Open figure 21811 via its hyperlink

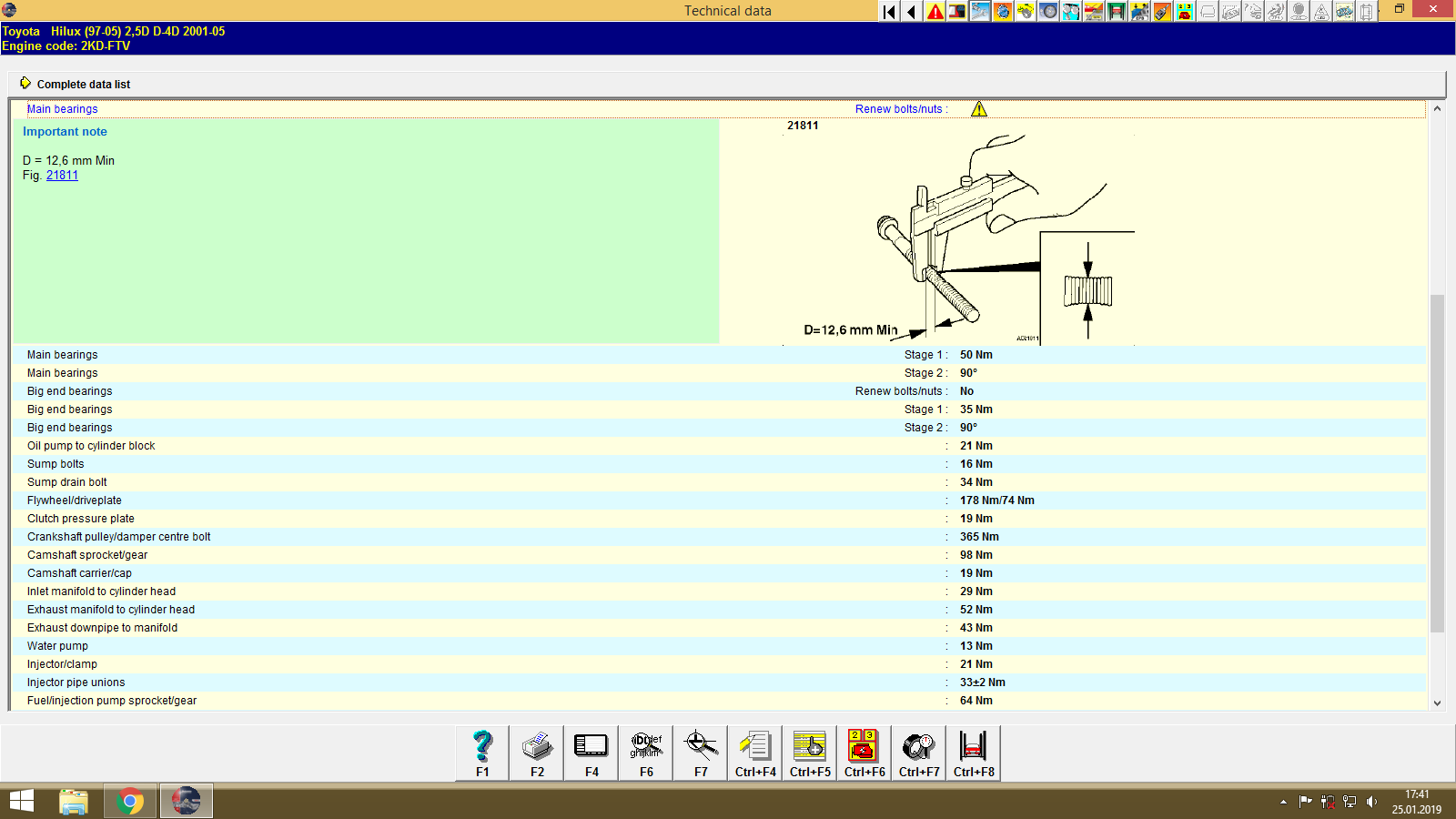[62, 175]
